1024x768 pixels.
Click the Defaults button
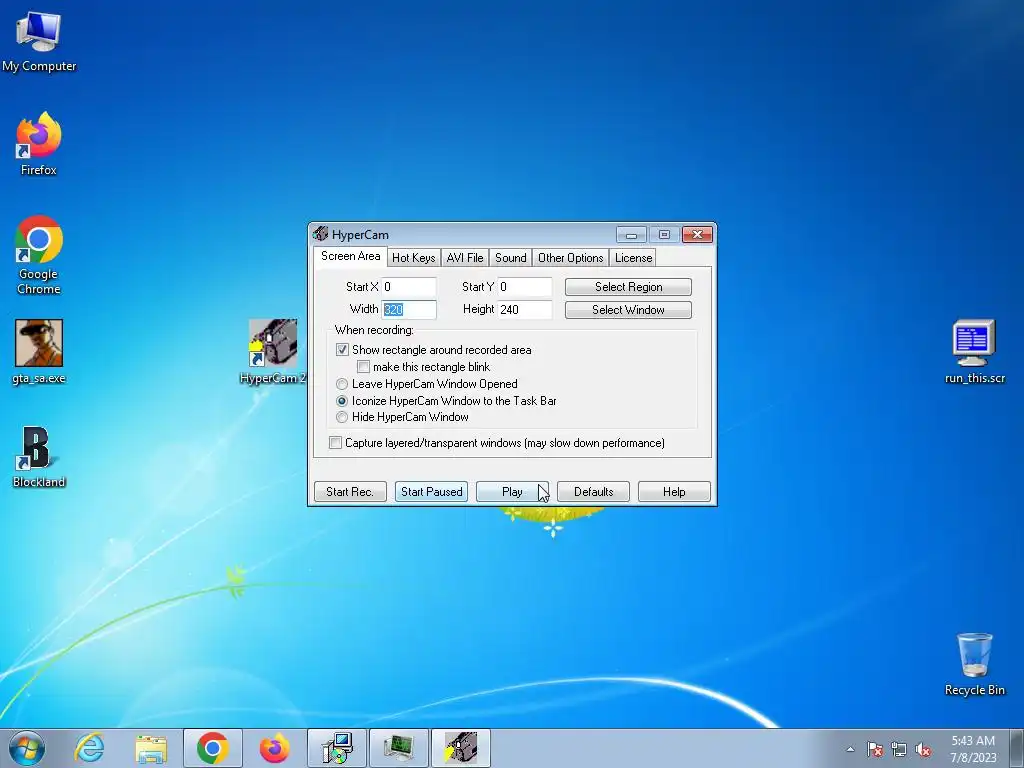click(593, 492)
